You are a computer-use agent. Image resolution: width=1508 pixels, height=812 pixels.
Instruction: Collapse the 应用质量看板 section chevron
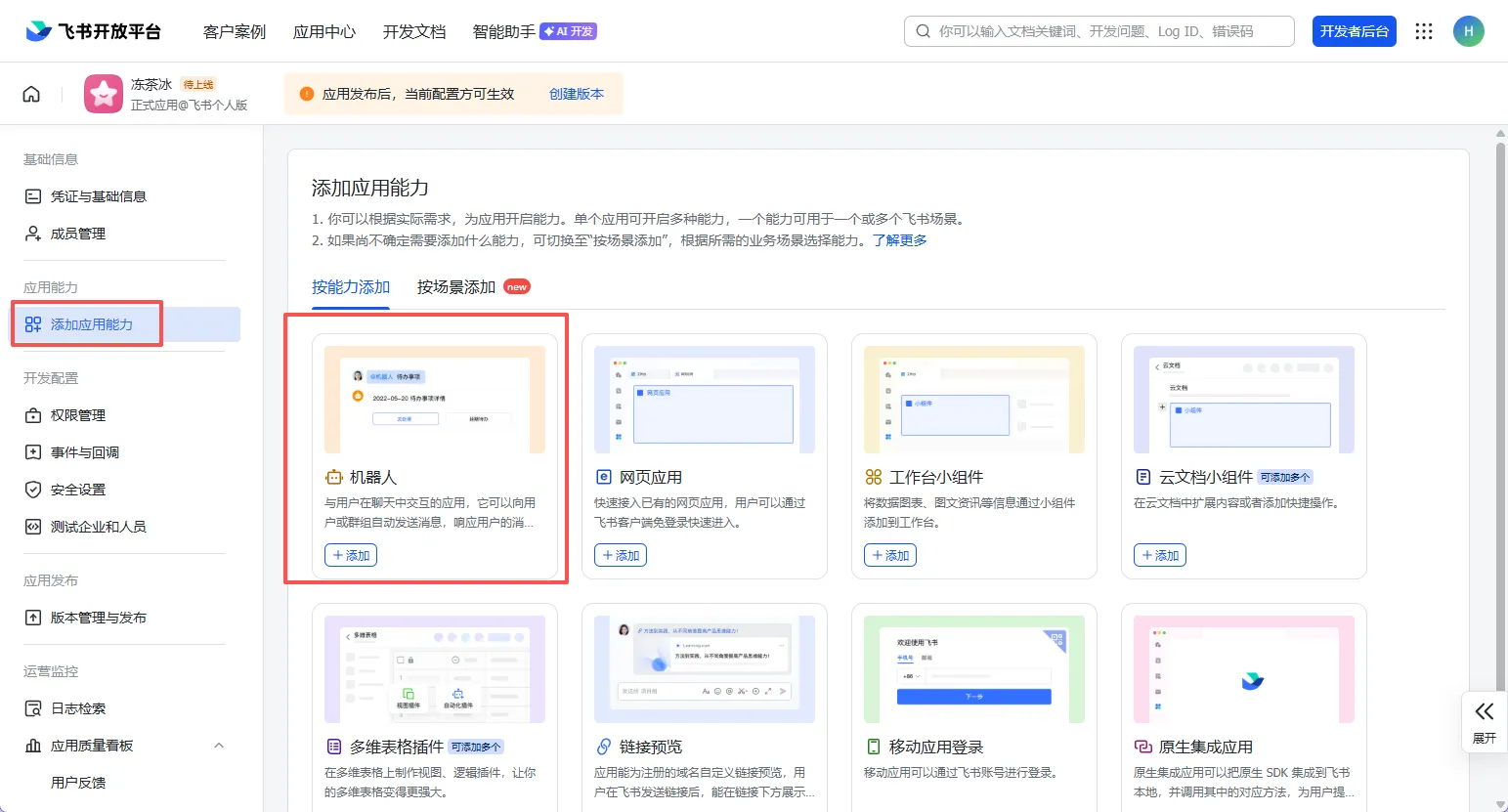tap(219, 746)
